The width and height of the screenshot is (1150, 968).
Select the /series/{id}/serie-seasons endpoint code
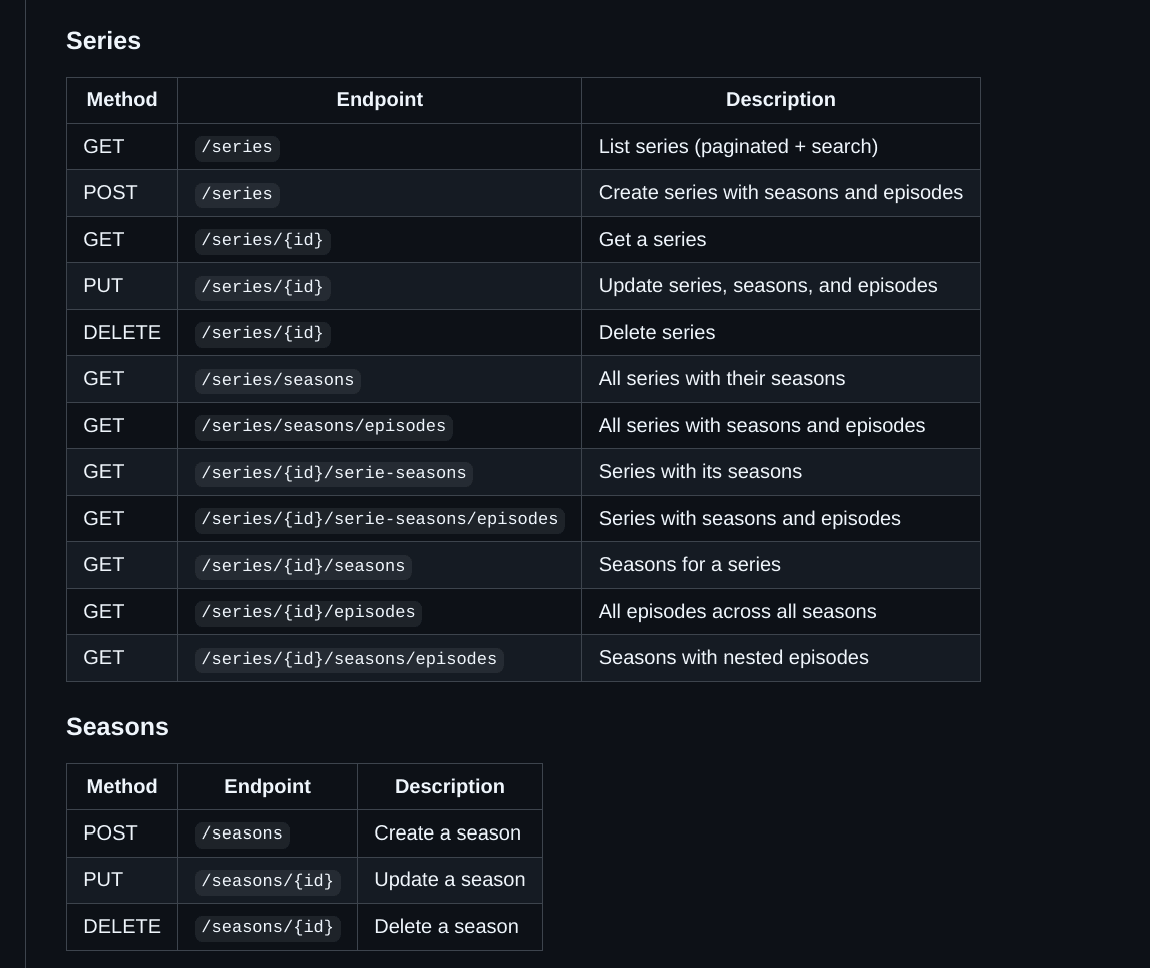pyautogui.click(x=333, y=473)
